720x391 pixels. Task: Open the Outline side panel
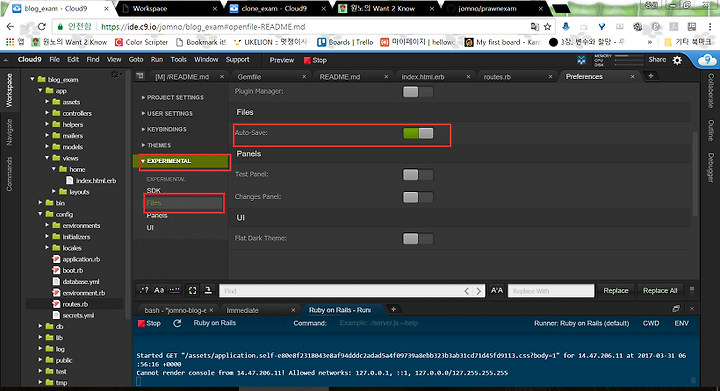[710, 130]
